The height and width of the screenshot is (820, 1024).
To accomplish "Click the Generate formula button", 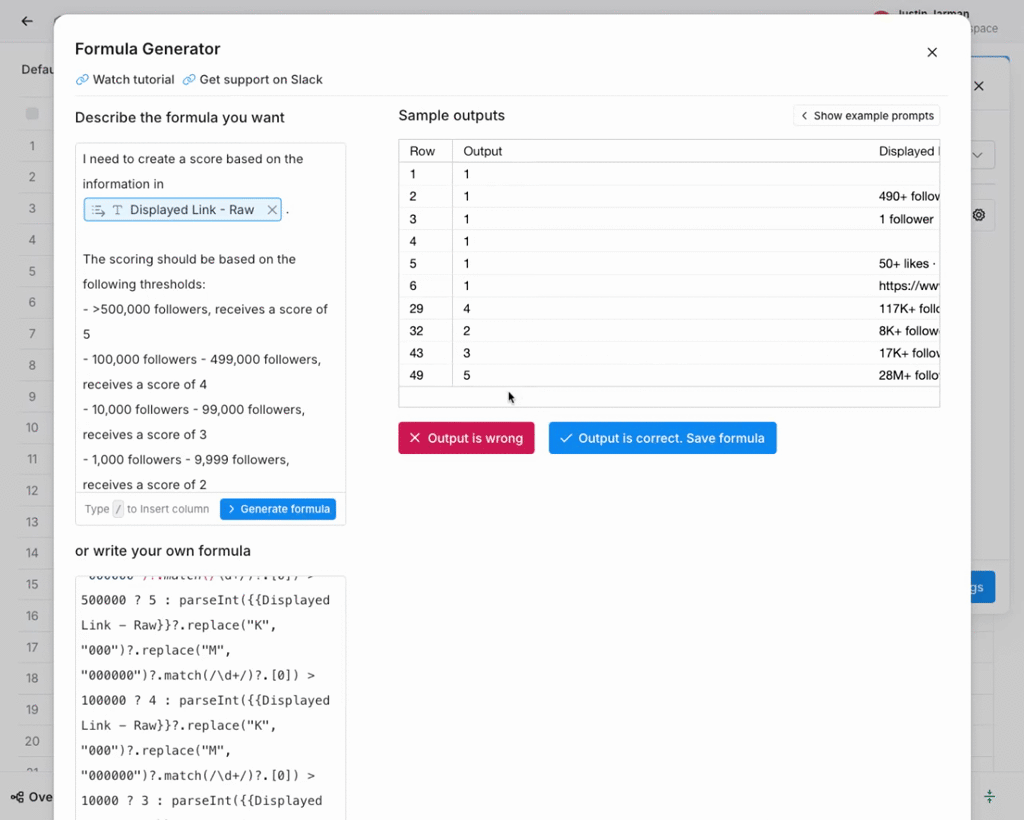I will (278, 509).
